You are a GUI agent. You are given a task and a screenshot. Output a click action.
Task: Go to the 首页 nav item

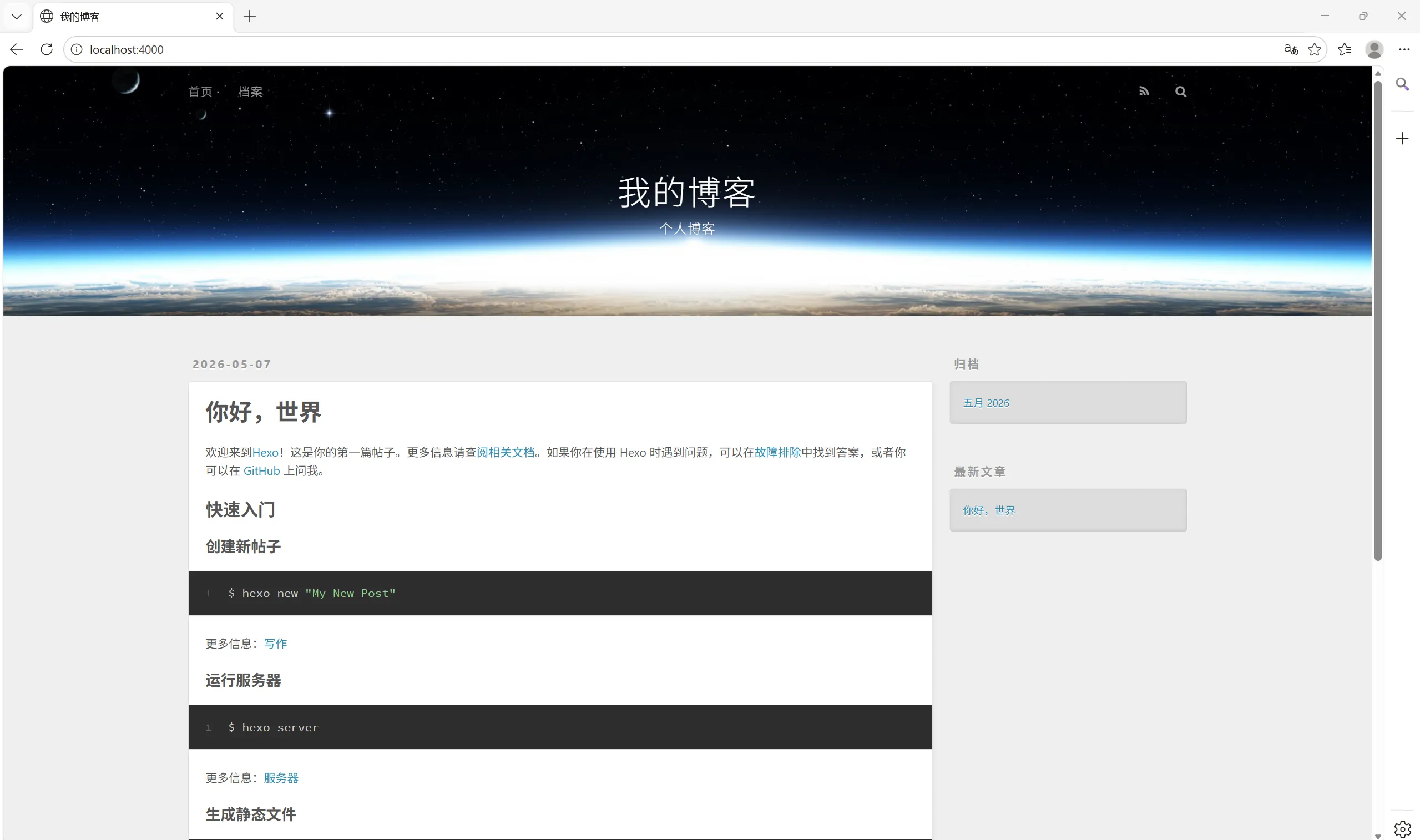(200, 92)
